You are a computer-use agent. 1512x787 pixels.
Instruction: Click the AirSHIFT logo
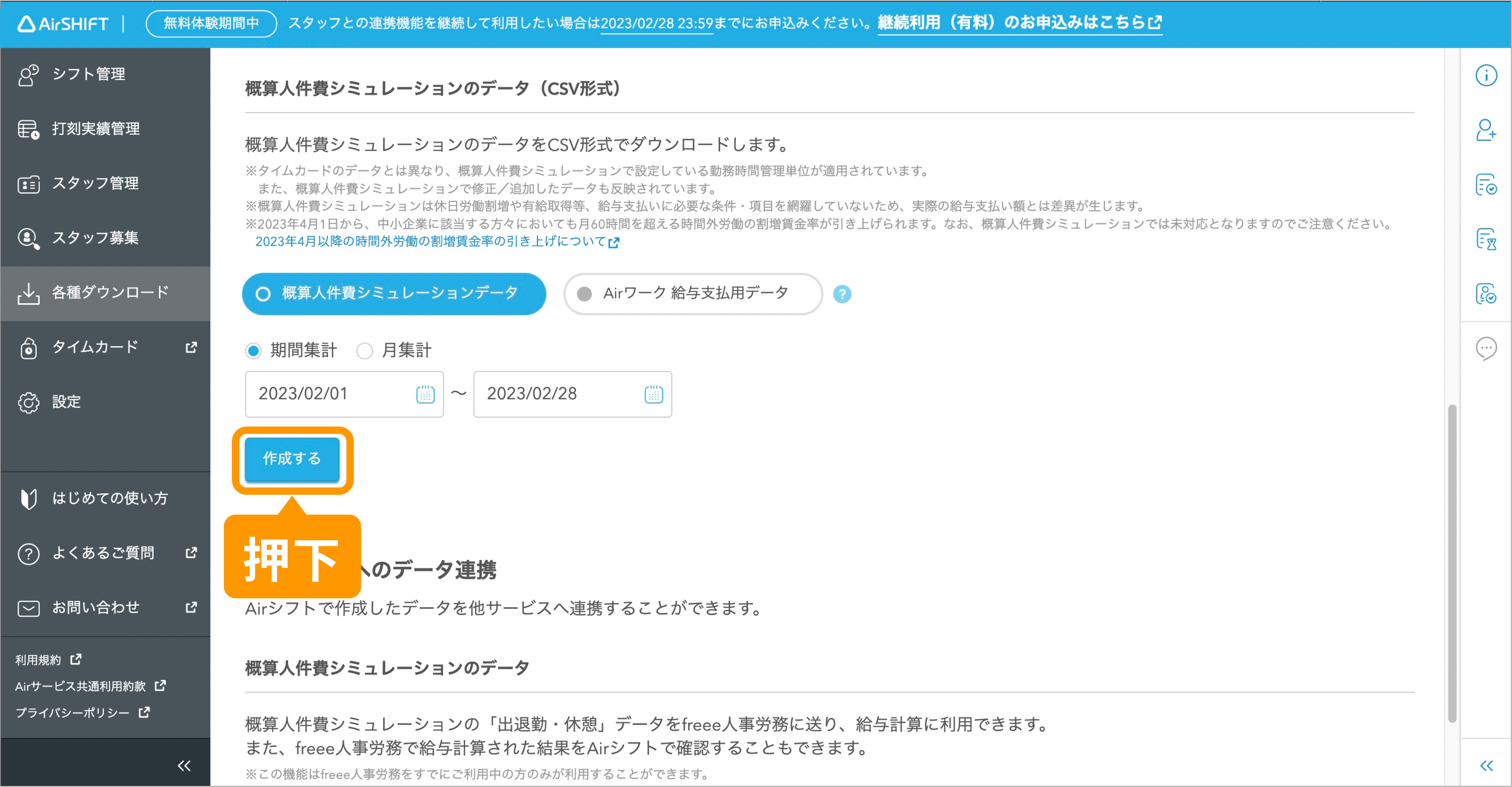63,23
